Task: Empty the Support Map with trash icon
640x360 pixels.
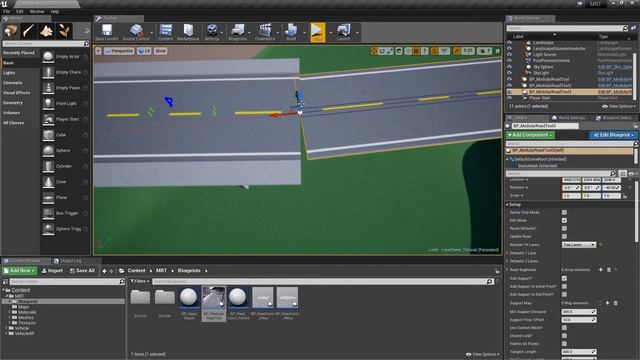Action: (x=616, y=303)
